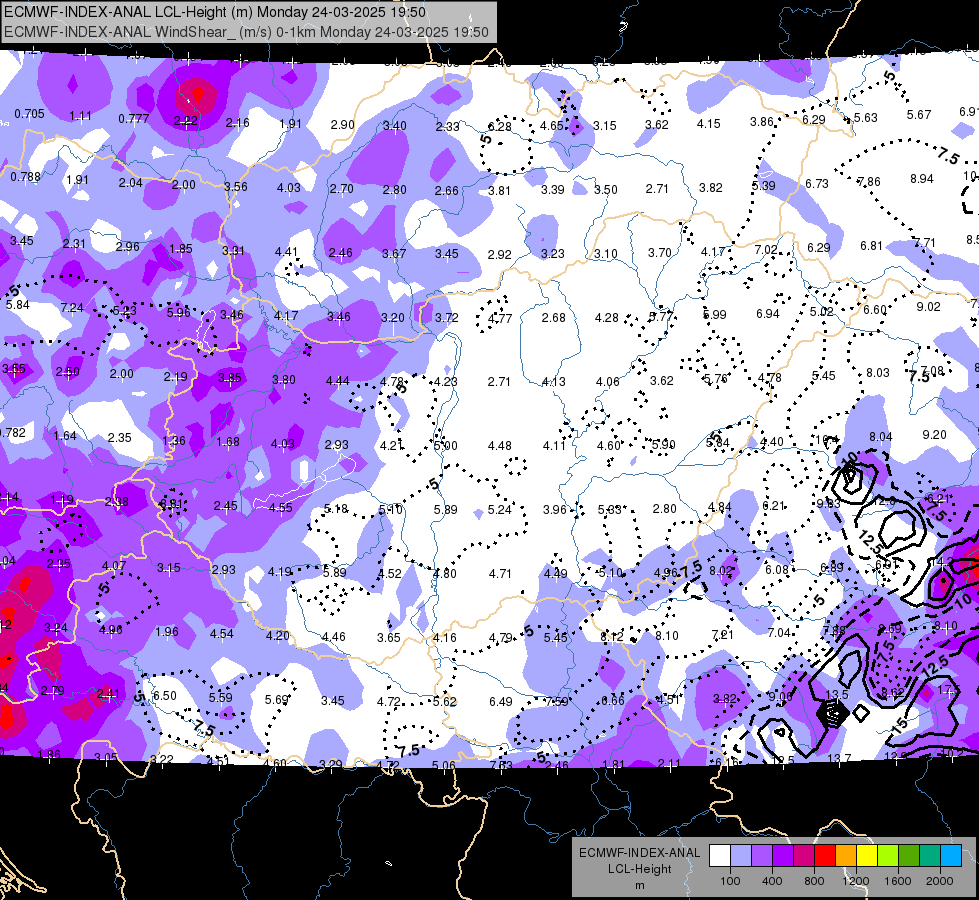Viewport: 979px width, 900px height.
Task: Click the legend label ECMWF-INDEX-ANAL
Action: (x=639, y=853)
